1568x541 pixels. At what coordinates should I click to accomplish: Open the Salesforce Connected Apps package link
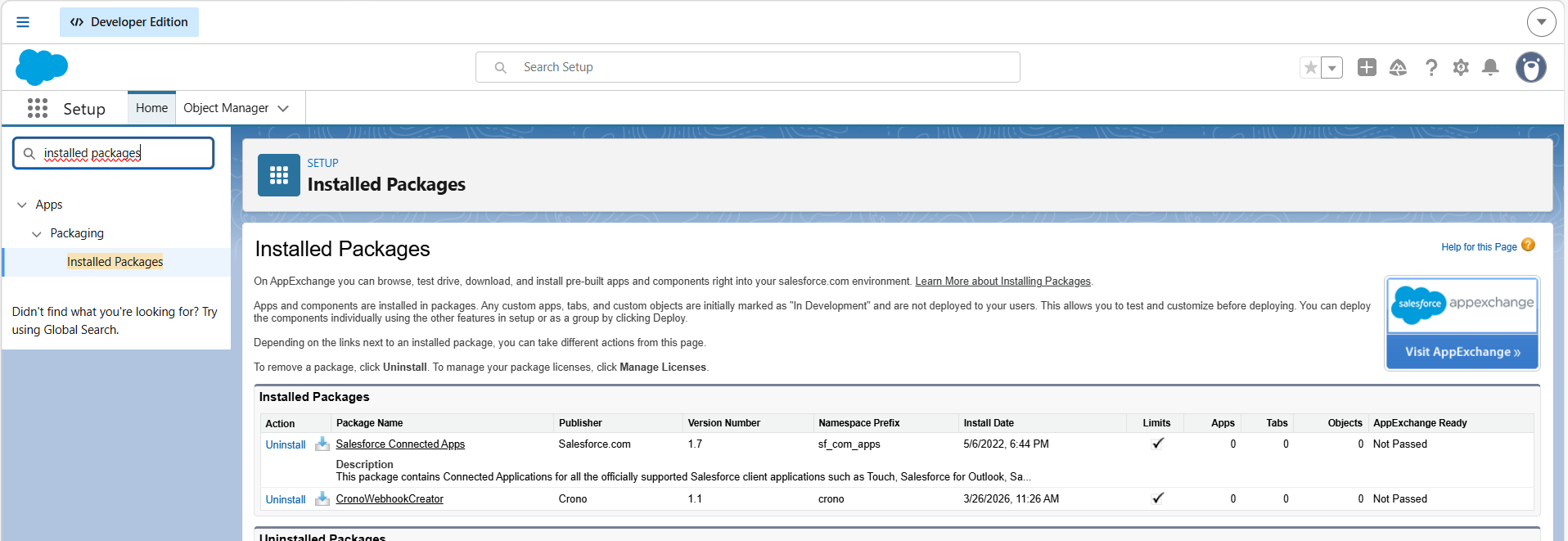coord(400,444)
